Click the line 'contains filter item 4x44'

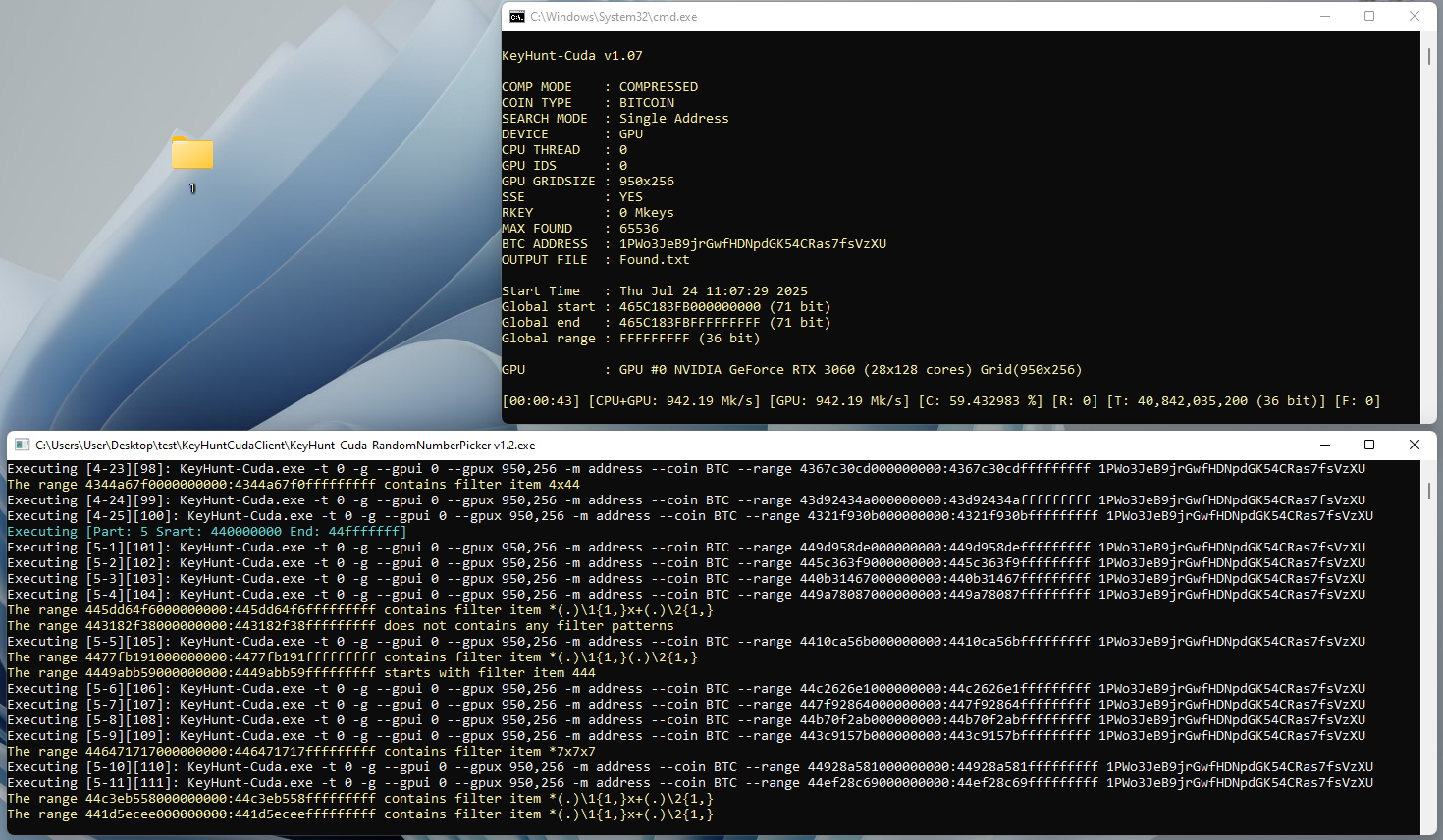point(294,485)
